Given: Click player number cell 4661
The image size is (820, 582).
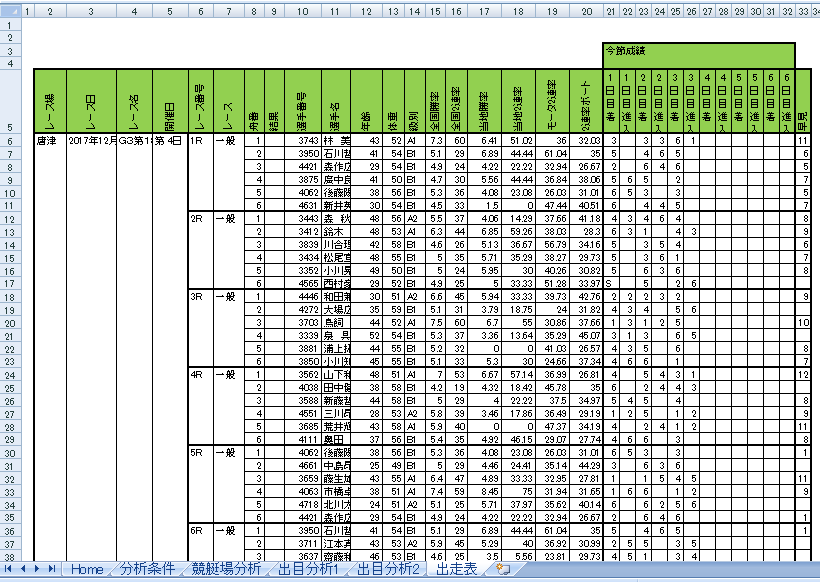Looking at the screenshot, I should tap(303, 466).
